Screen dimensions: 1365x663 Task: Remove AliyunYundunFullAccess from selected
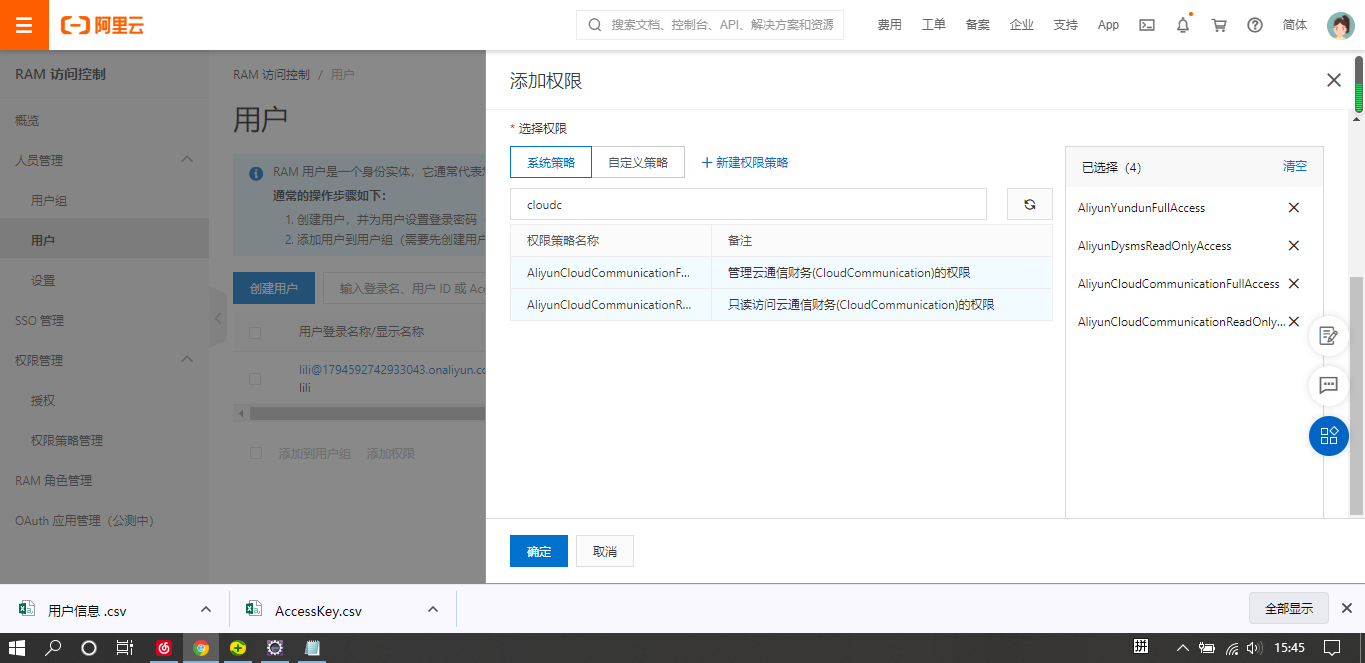tap(1293, 208)
